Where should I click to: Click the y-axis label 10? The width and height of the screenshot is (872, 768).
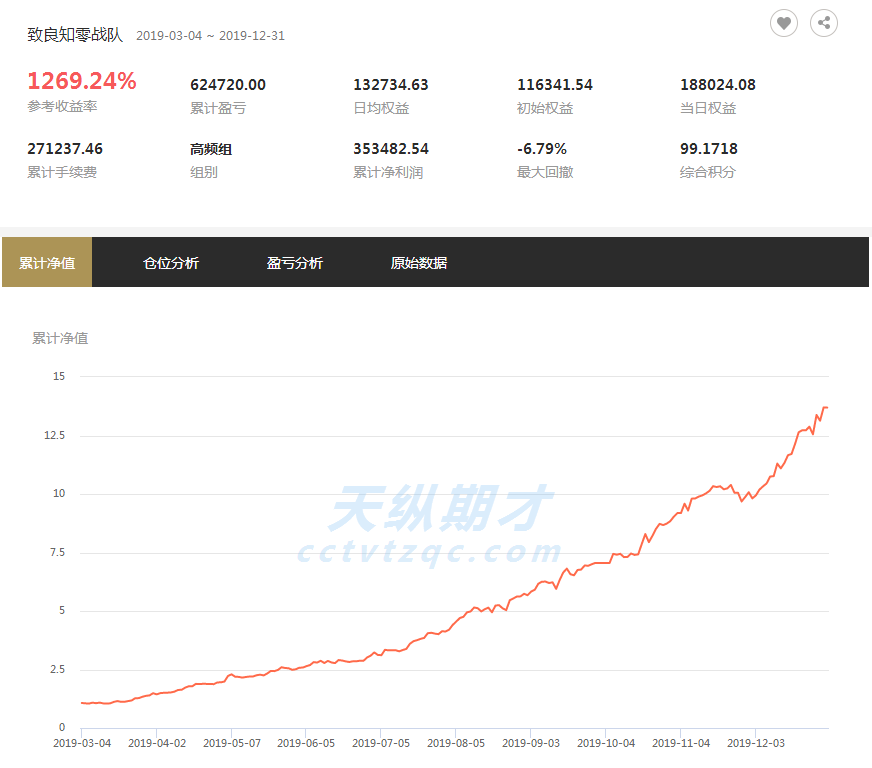click(x=59, y=493)
